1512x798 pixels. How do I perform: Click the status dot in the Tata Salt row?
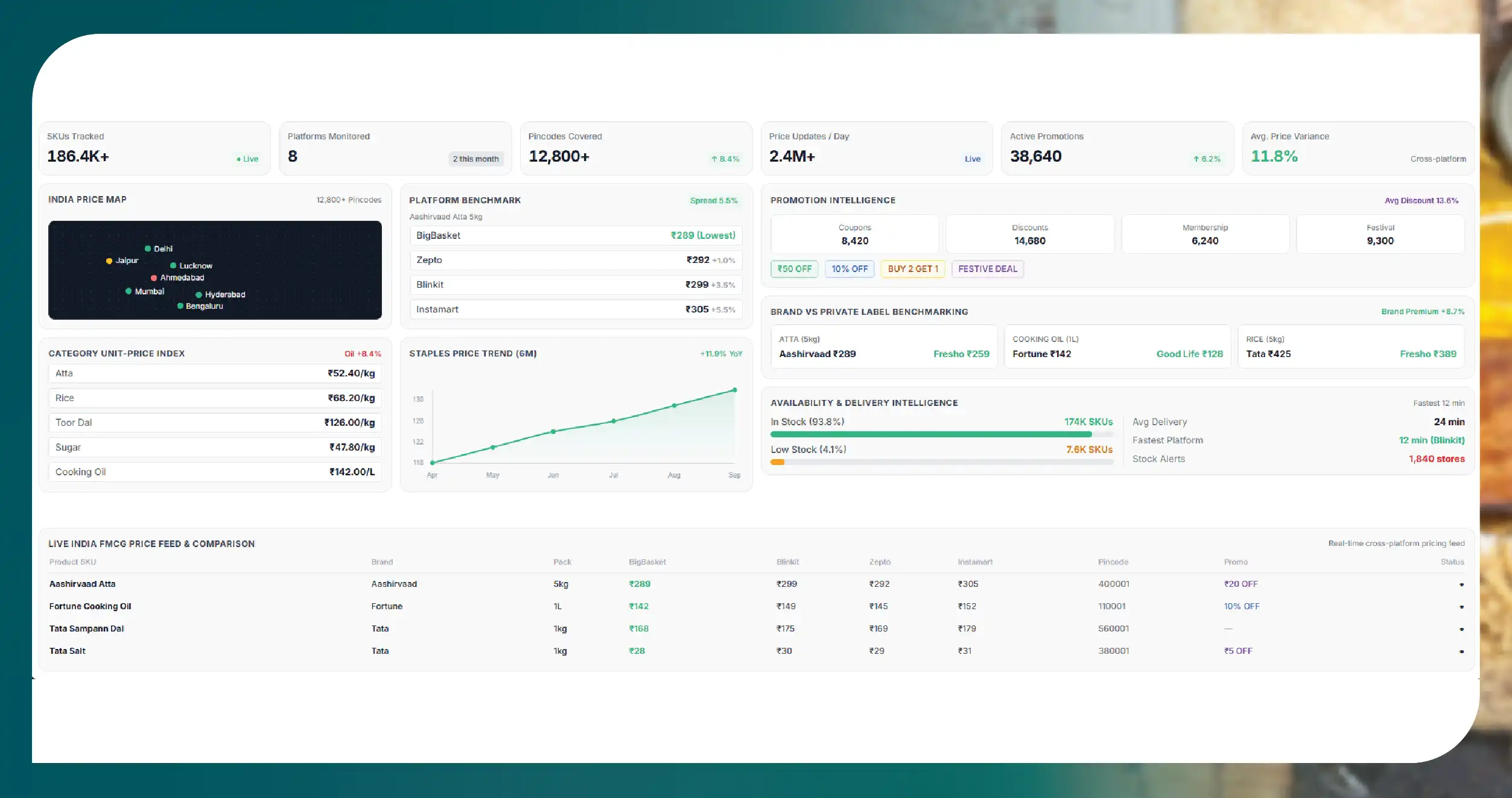pyautogui.click(x=1461, y=651)
